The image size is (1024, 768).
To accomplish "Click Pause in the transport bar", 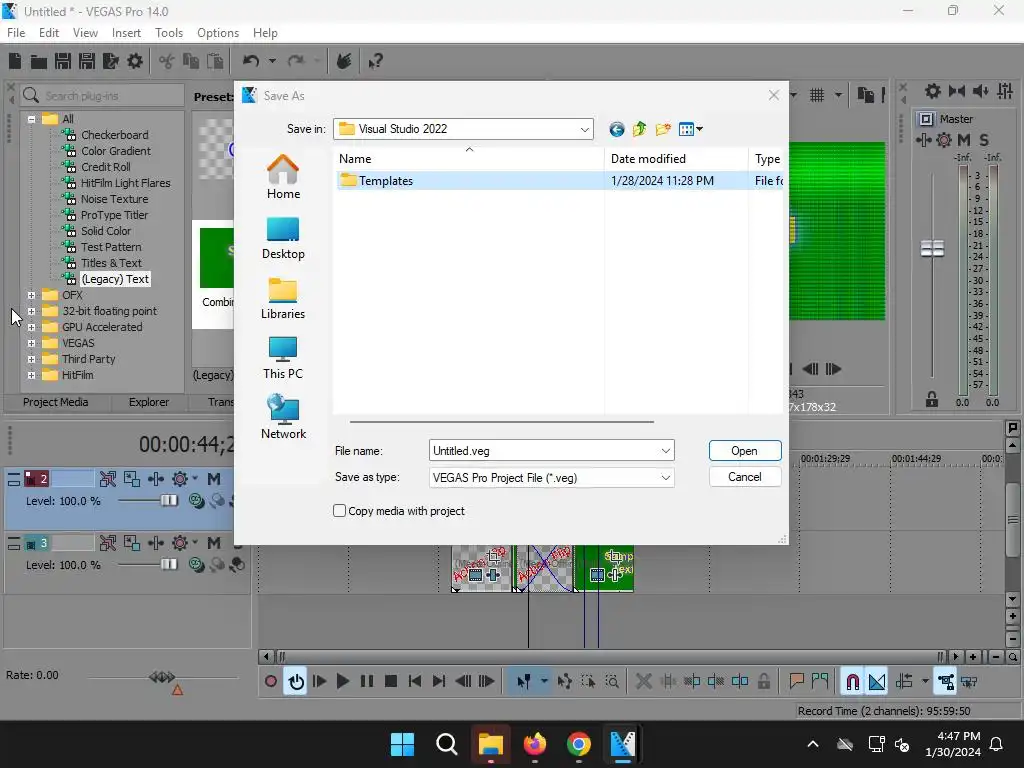I will click(x=367, y=682).
